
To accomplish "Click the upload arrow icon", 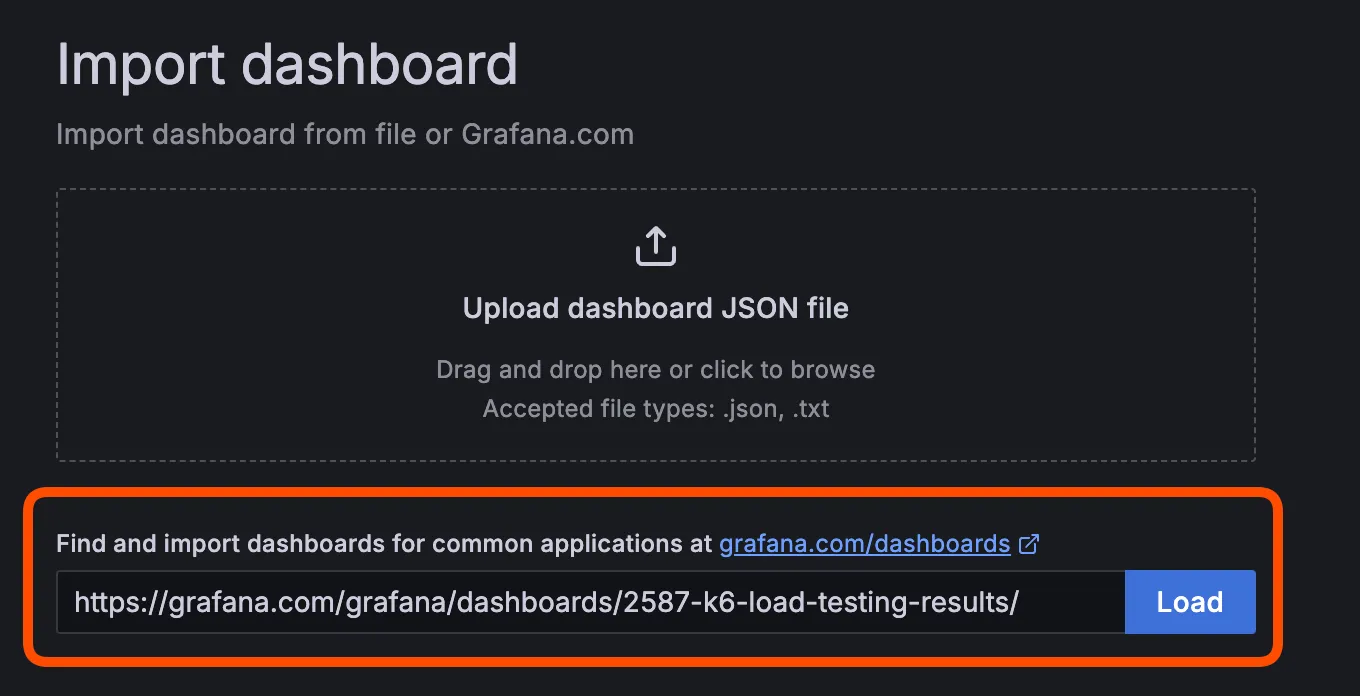I will click(x=656, y=247).
